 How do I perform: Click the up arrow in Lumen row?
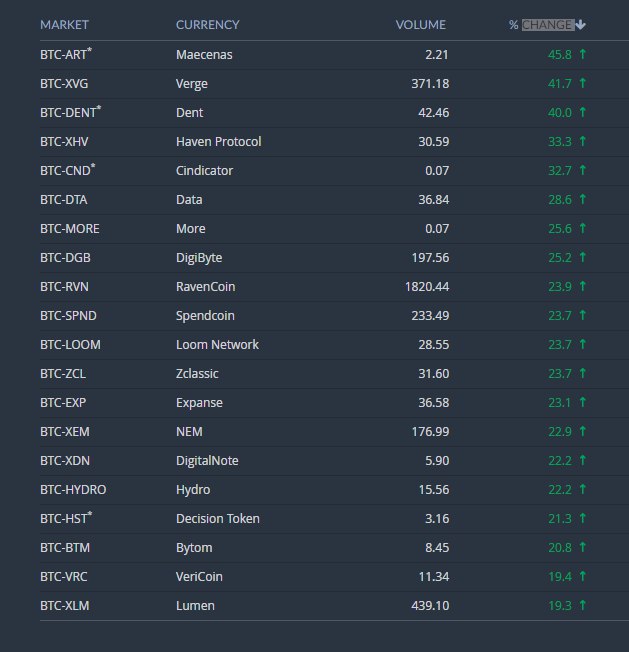click(x=583, y=605)
